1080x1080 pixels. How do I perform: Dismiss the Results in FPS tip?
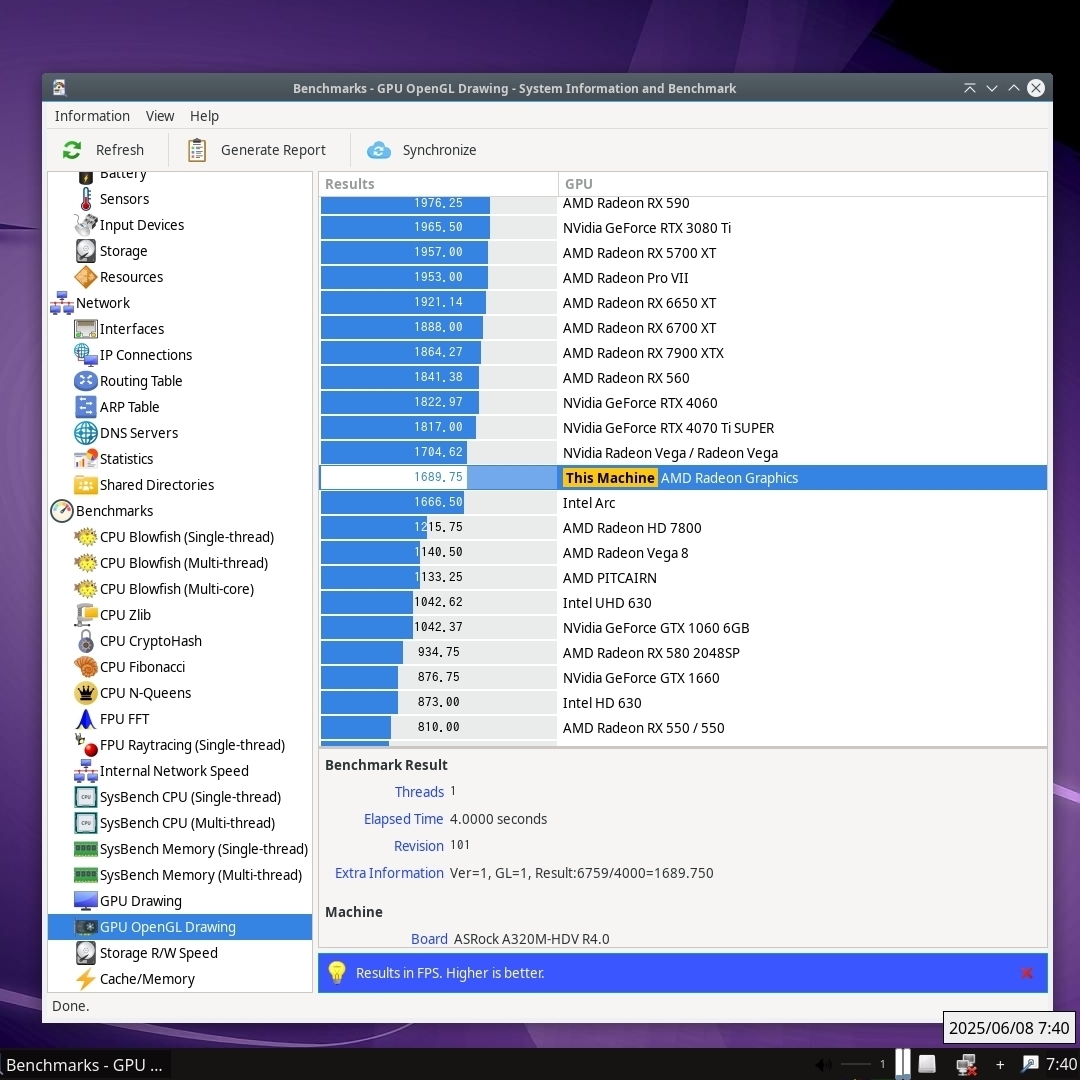(x=1026, y=973)
